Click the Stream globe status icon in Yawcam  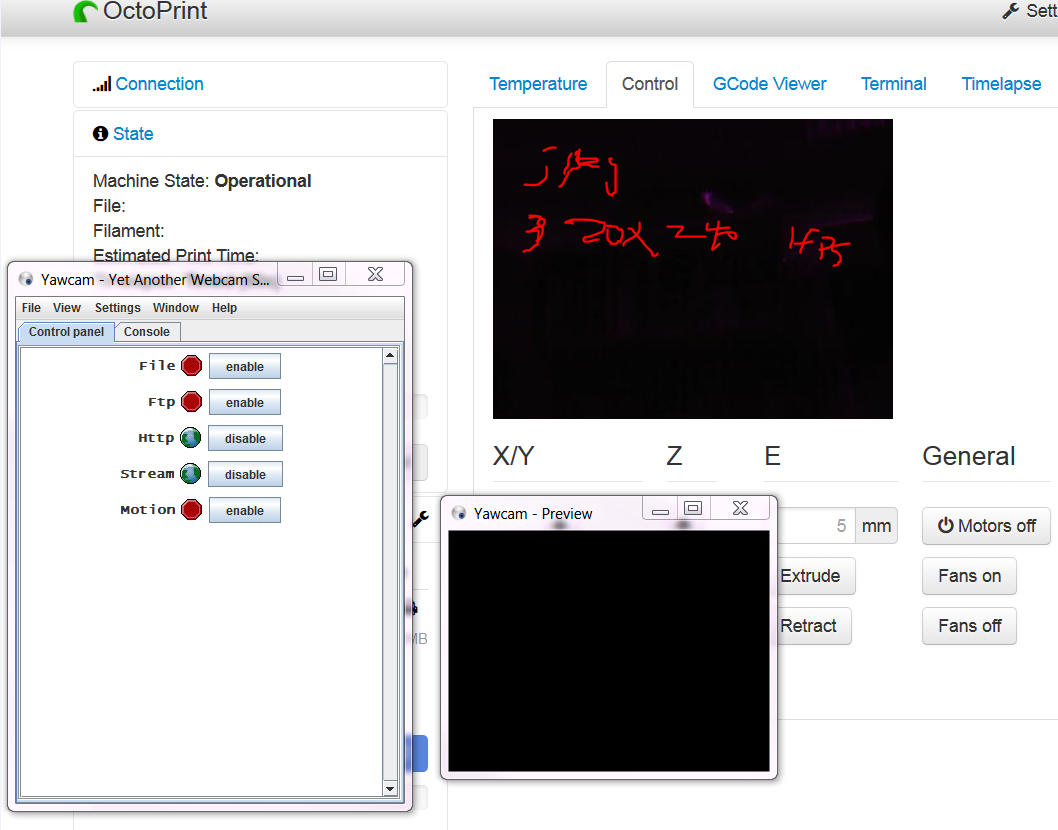pos(191,474)
